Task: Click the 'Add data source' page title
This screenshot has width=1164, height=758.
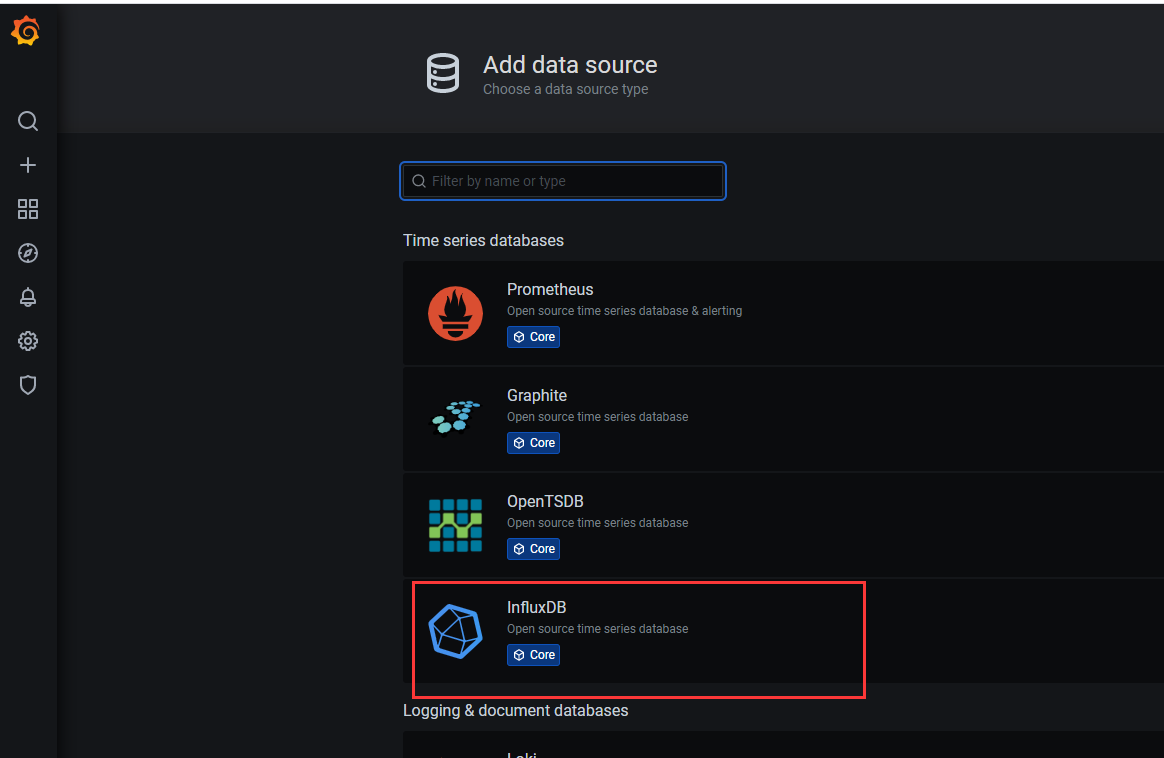Action: 570,65
